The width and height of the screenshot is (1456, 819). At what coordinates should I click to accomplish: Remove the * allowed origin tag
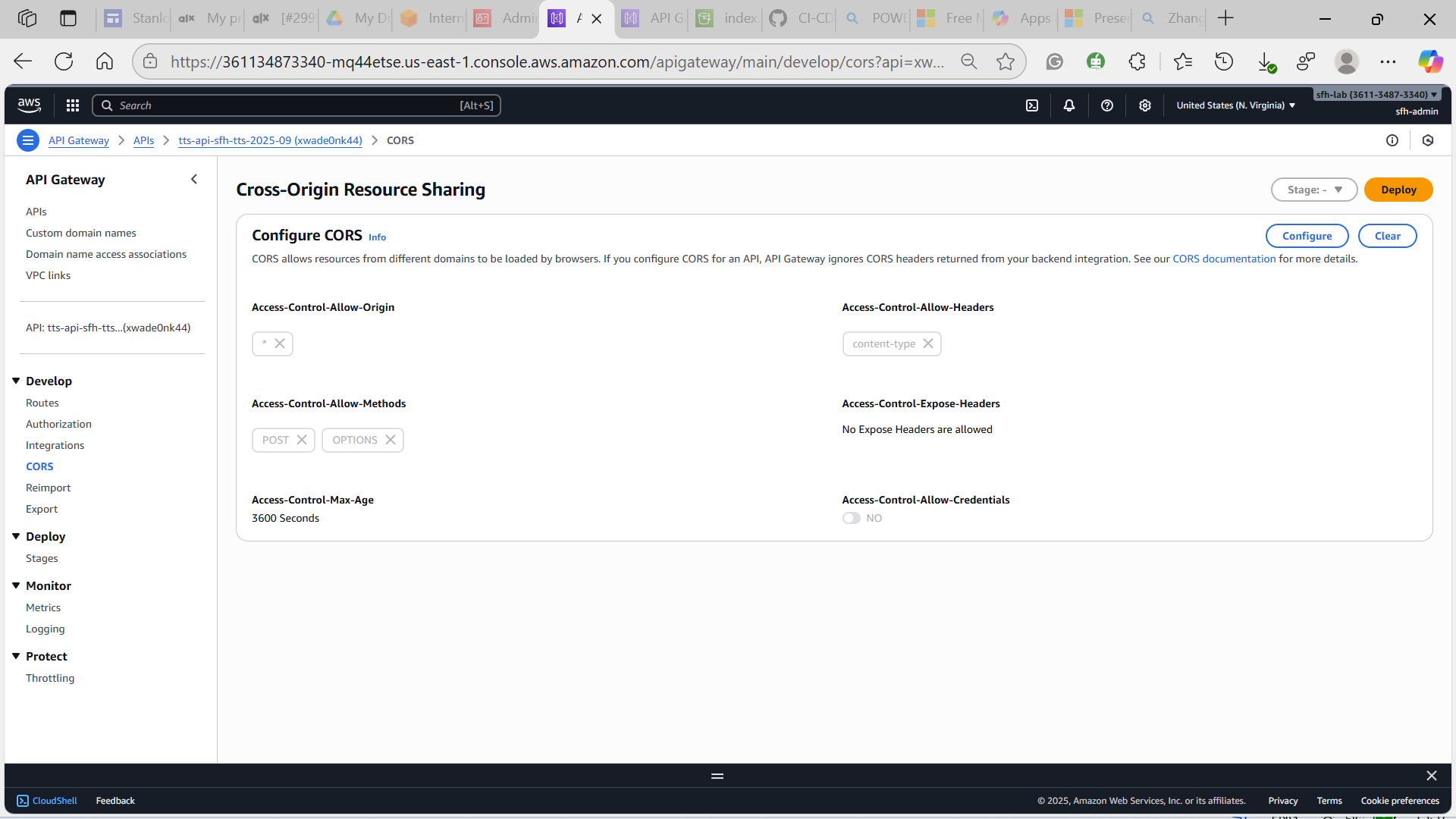(x=280, y=344)
